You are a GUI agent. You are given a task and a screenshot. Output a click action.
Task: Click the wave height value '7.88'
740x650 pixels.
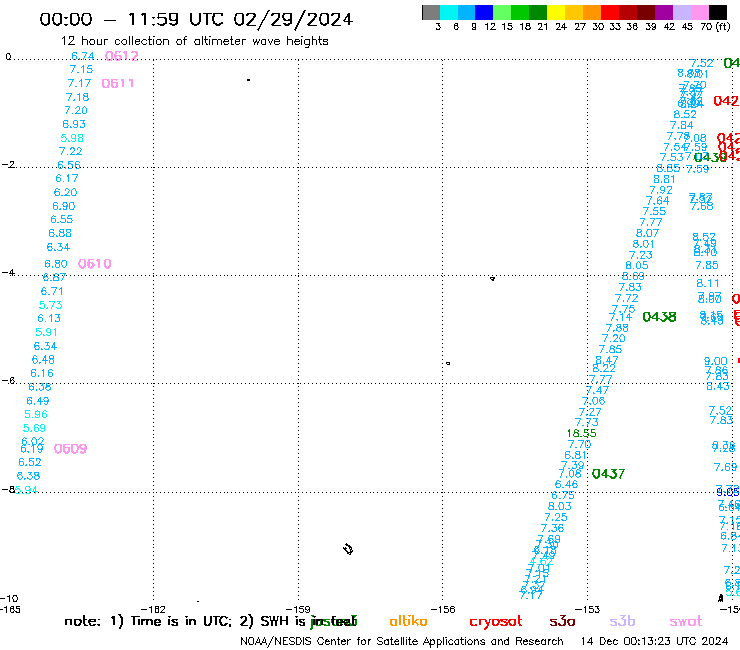coord(617,328)
